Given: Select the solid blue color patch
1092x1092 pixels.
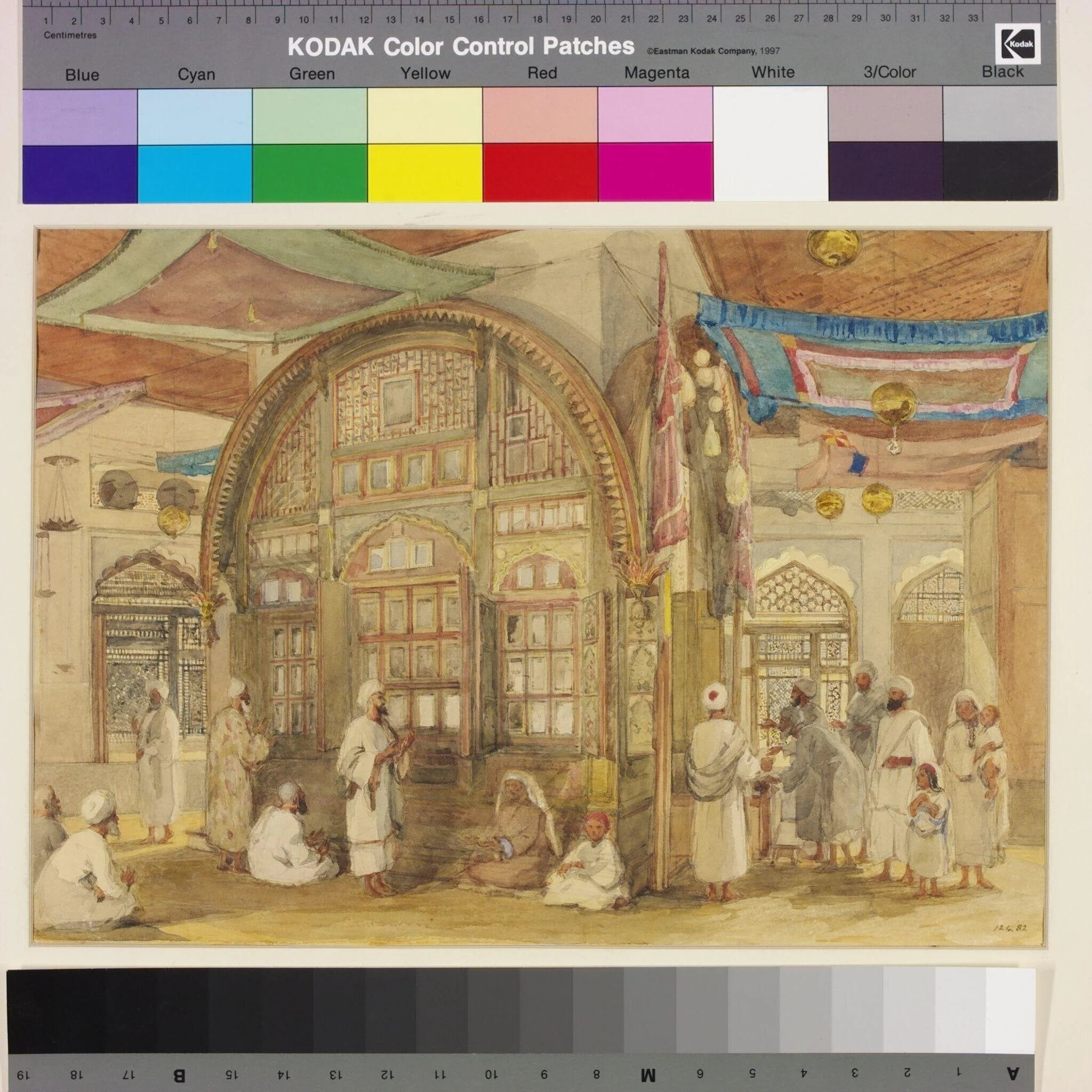Looking at the screenshot, I should 81,173.
